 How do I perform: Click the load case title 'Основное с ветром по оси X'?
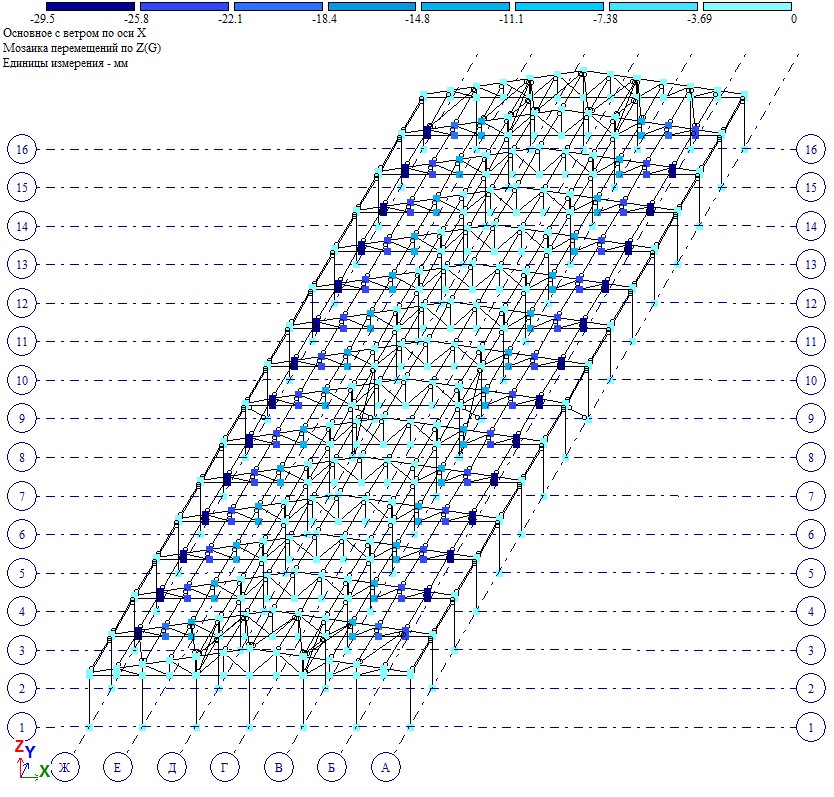point(75,32)
